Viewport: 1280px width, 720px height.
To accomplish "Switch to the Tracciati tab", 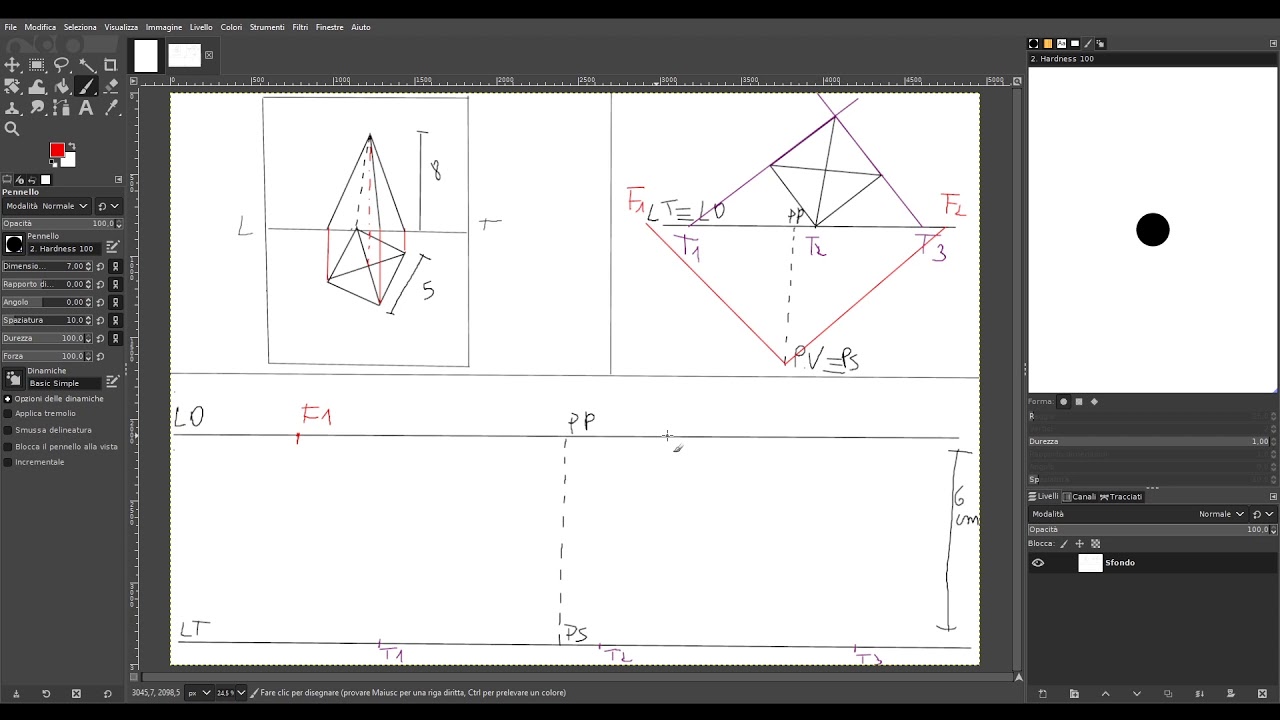I will 1120,496.
